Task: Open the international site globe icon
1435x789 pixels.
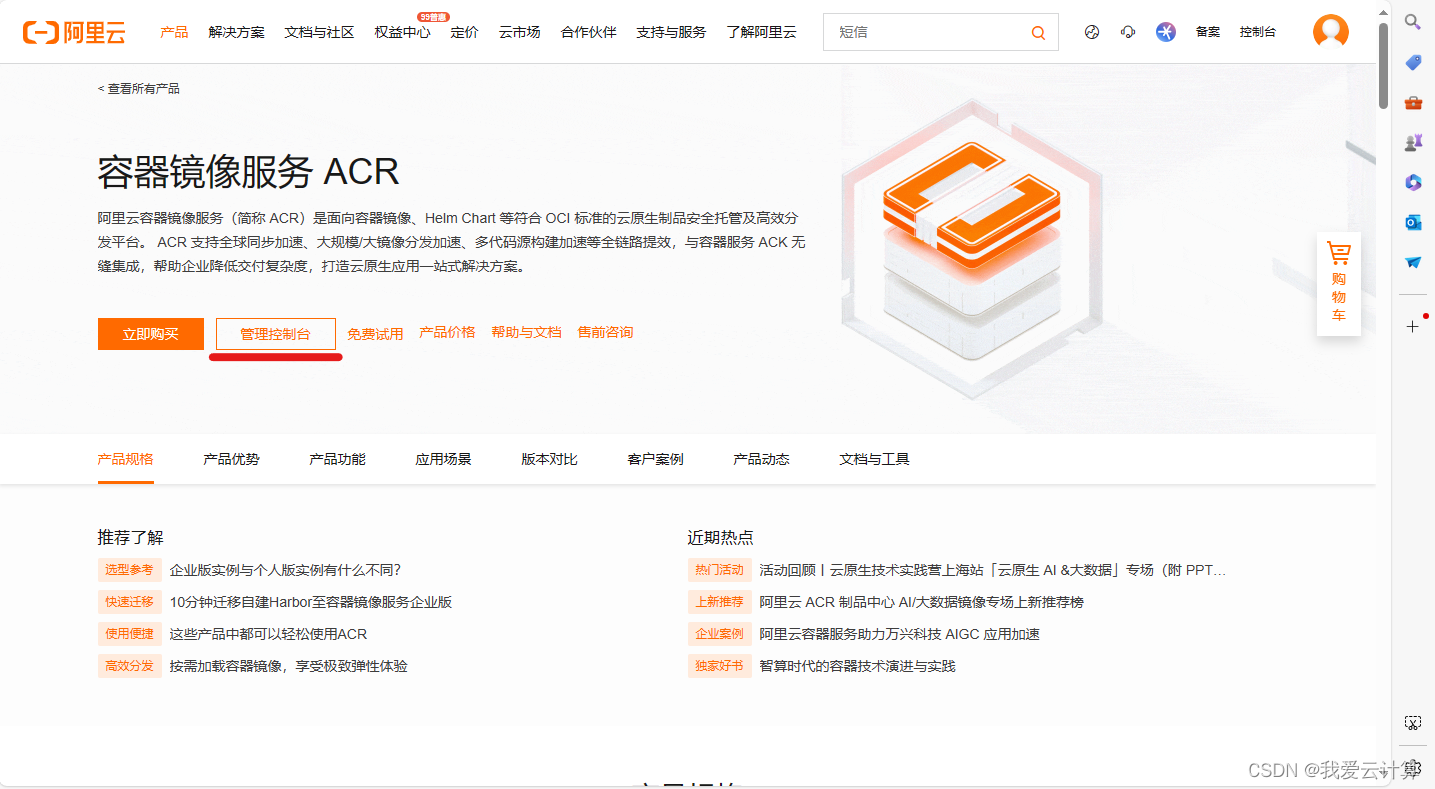Action: click(1092, 32)
